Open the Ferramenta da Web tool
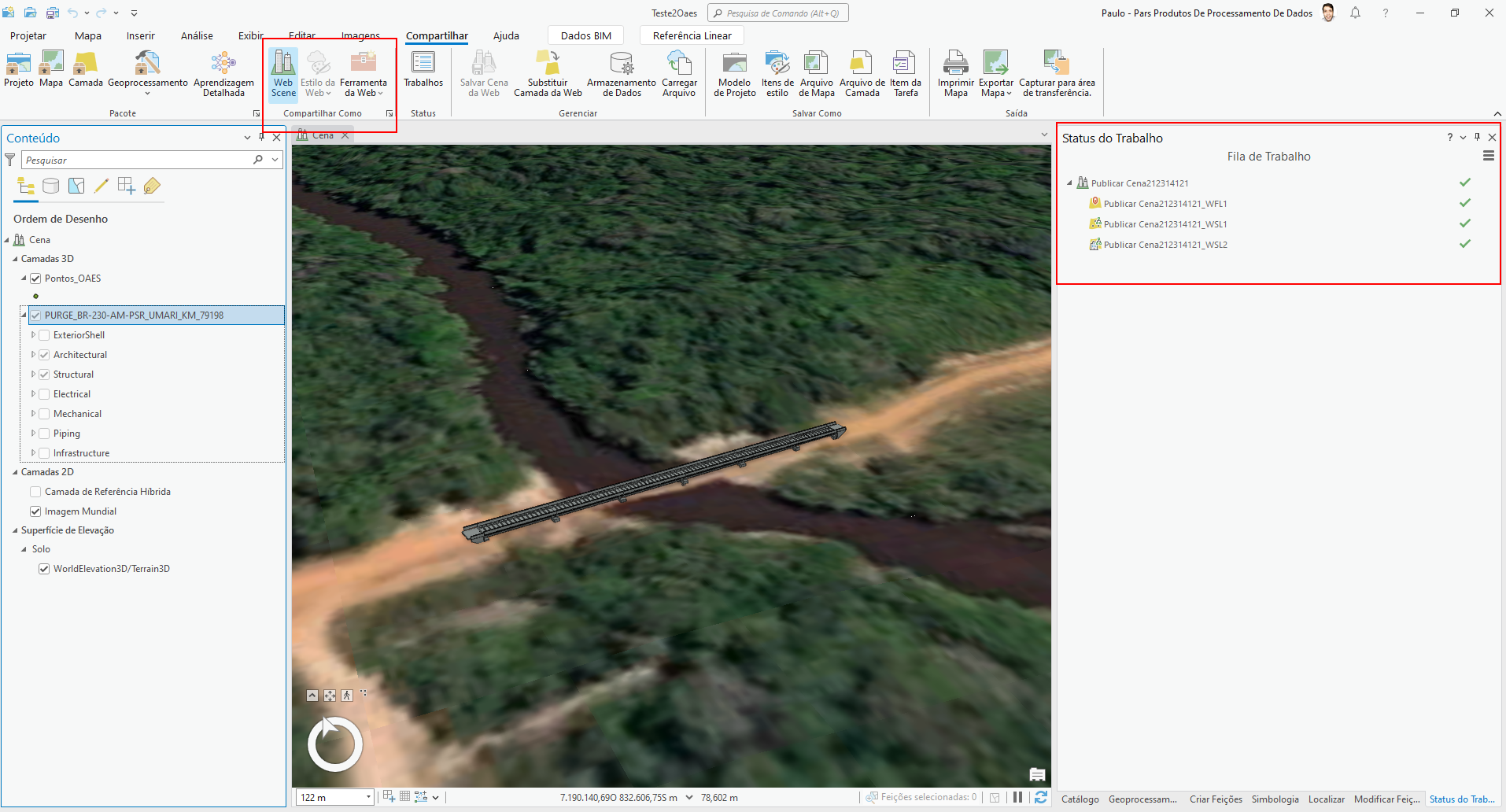 (364, 74)
